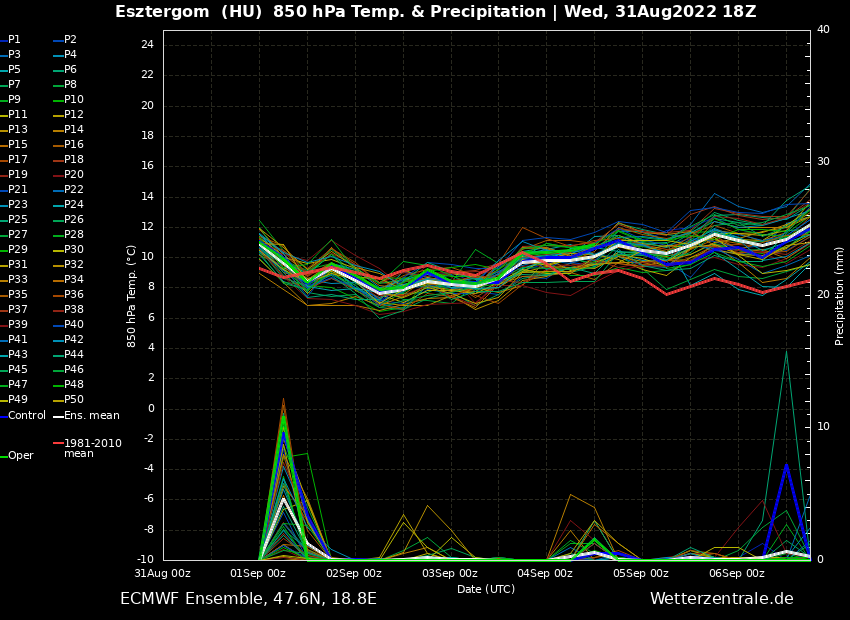Click the Ens. mean legend entry
850x620 pixels.
click(x=91, y=416)
